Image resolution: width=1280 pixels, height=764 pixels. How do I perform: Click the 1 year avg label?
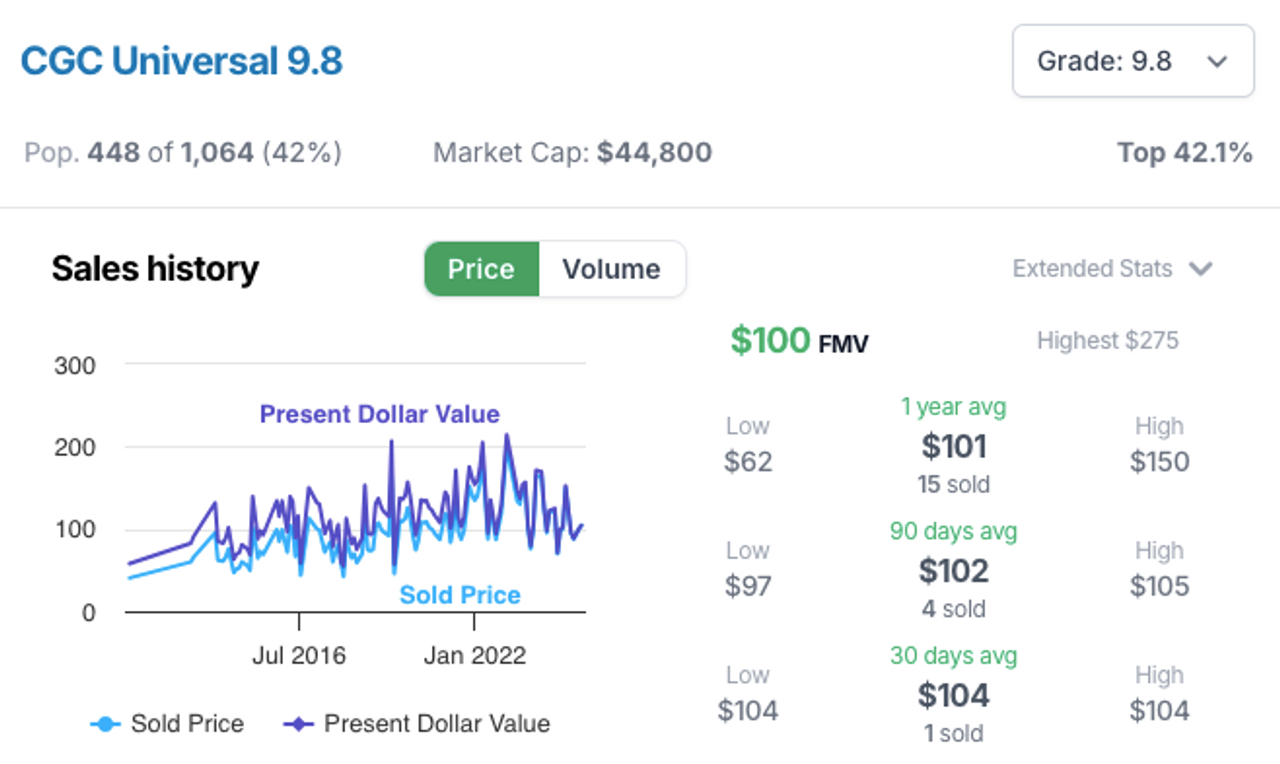click(x=953, y=407)
